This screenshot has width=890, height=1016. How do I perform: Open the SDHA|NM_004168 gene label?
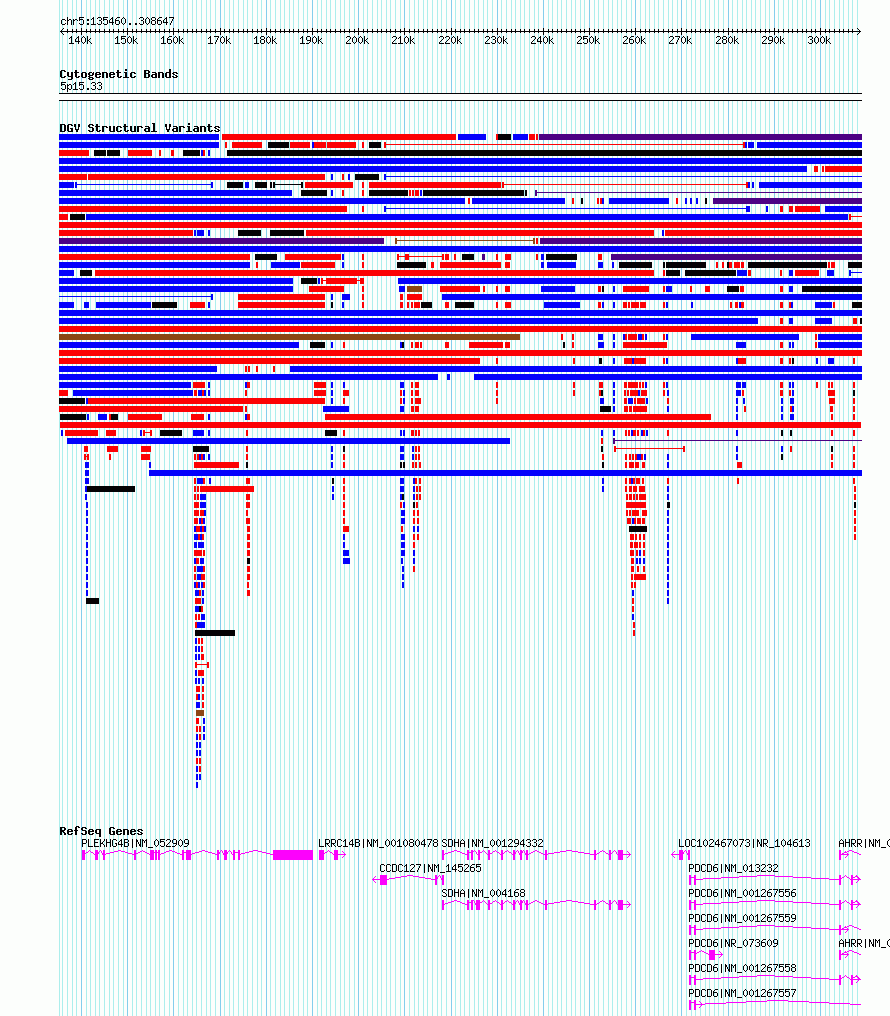pyautogui.click(x=483, y=893)
